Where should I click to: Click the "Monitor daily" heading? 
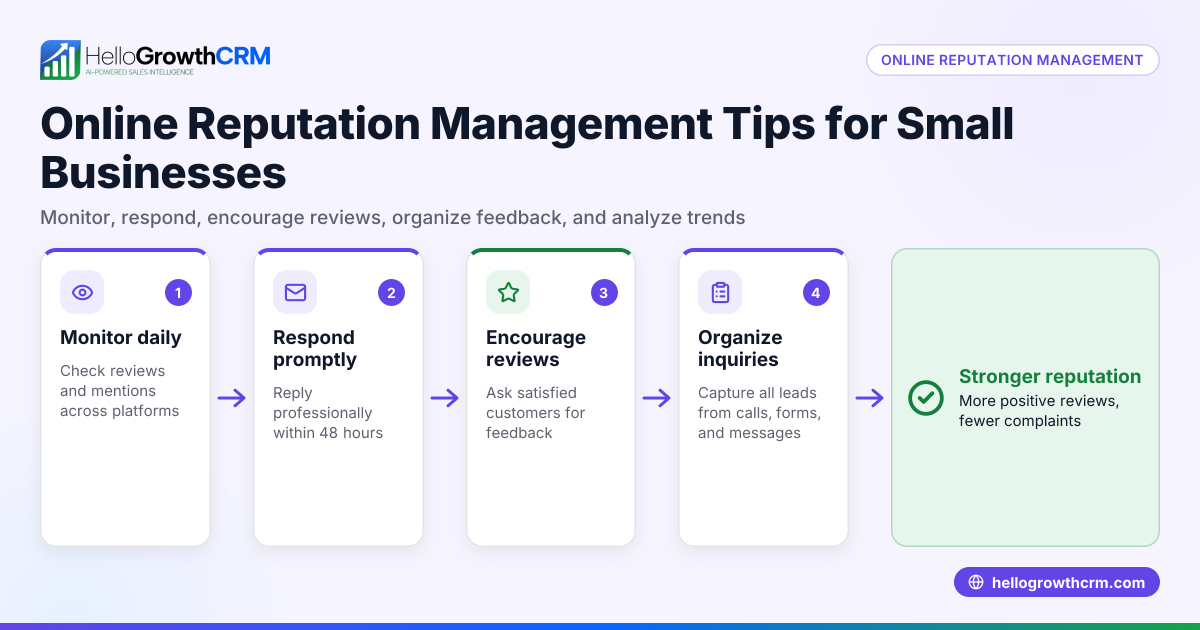[x=121, y=337]
